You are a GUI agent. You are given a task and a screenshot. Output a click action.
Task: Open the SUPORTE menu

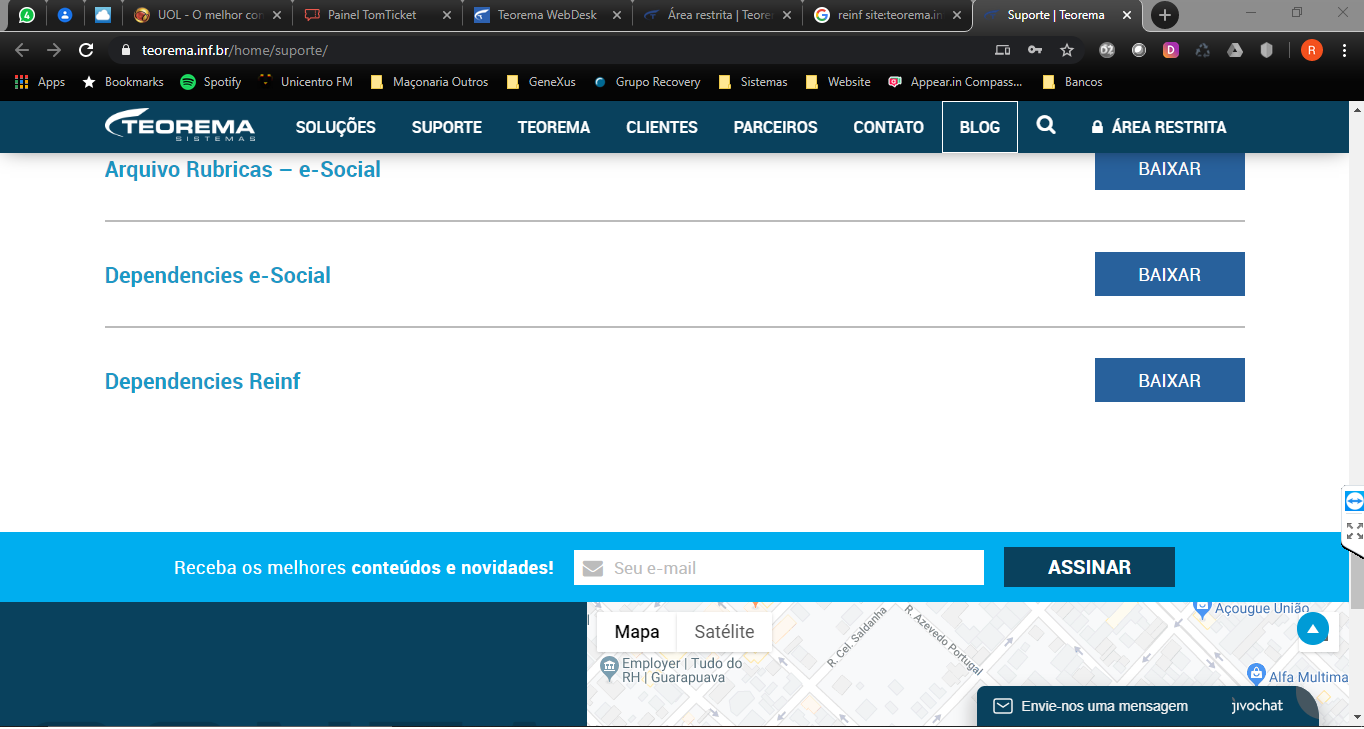tap(447, 127)
